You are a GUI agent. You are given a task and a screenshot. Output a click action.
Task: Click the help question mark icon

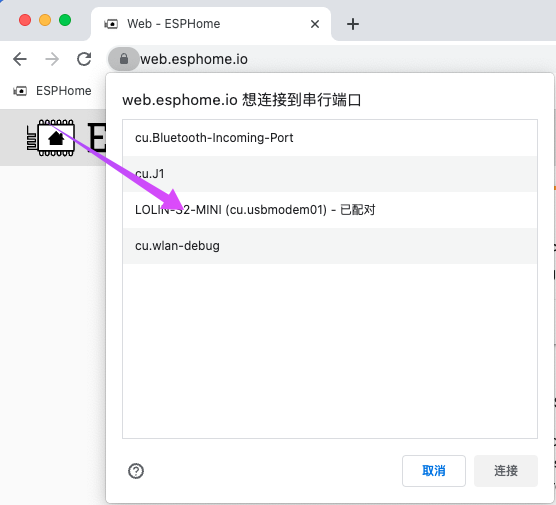136,471
